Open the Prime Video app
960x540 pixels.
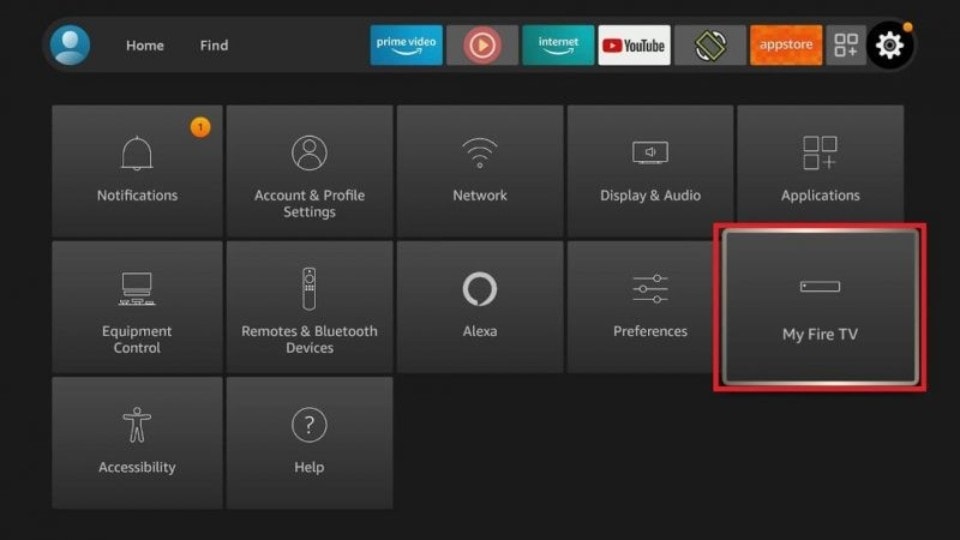pos(406,45)
